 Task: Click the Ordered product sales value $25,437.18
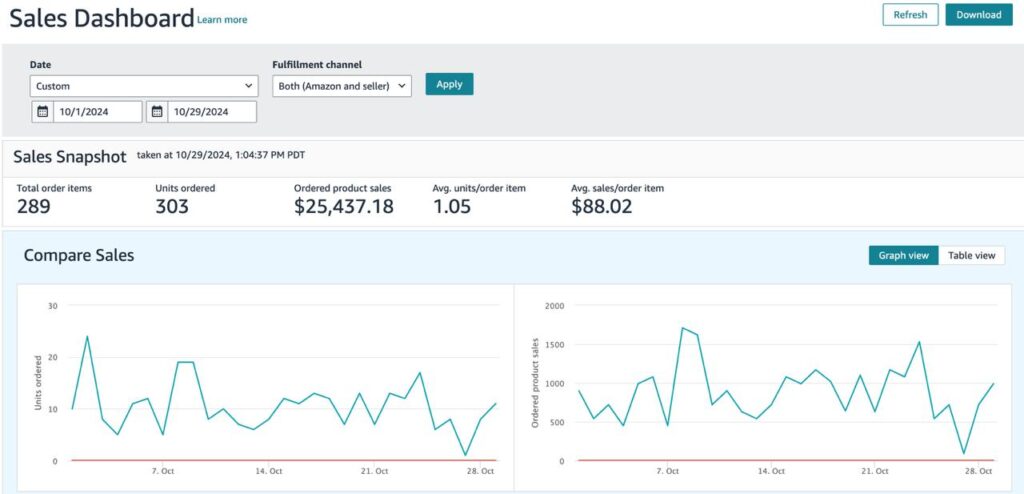[343, 207]
